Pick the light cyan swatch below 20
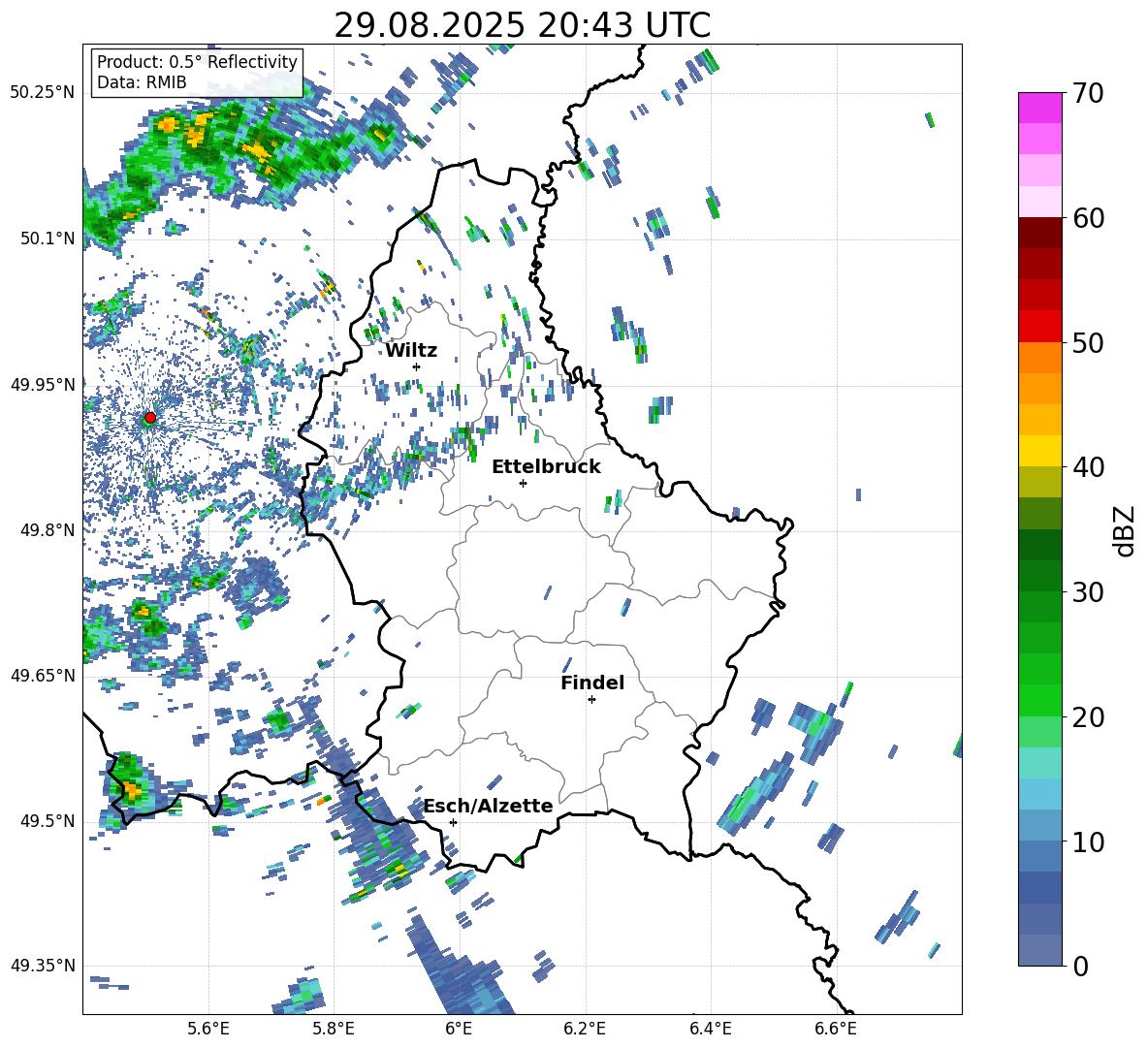 (1039, 763)
